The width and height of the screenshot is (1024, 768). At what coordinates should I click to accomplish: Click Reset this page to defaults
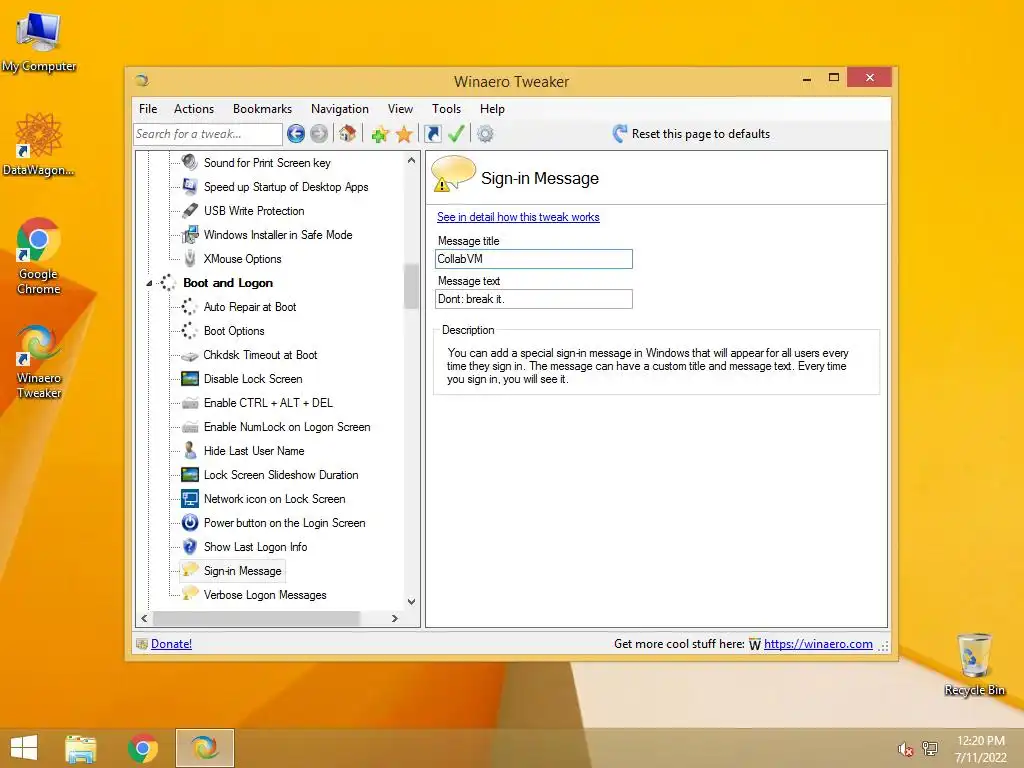pyautogui.click(x=701, y=134)
